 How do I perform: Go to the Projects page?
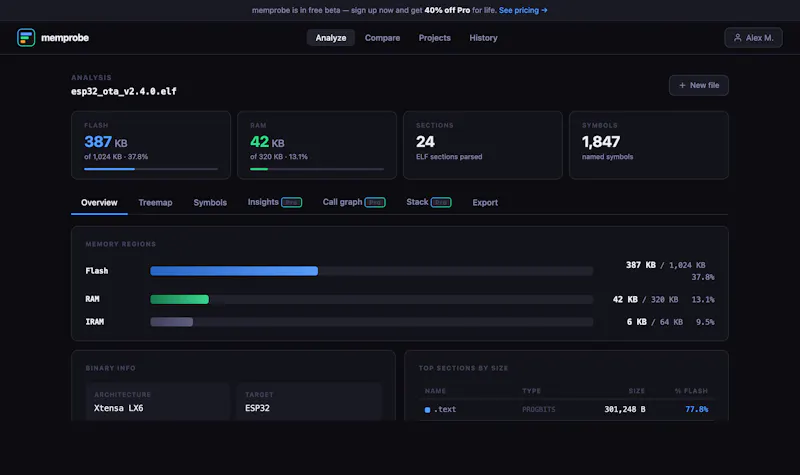435,38
